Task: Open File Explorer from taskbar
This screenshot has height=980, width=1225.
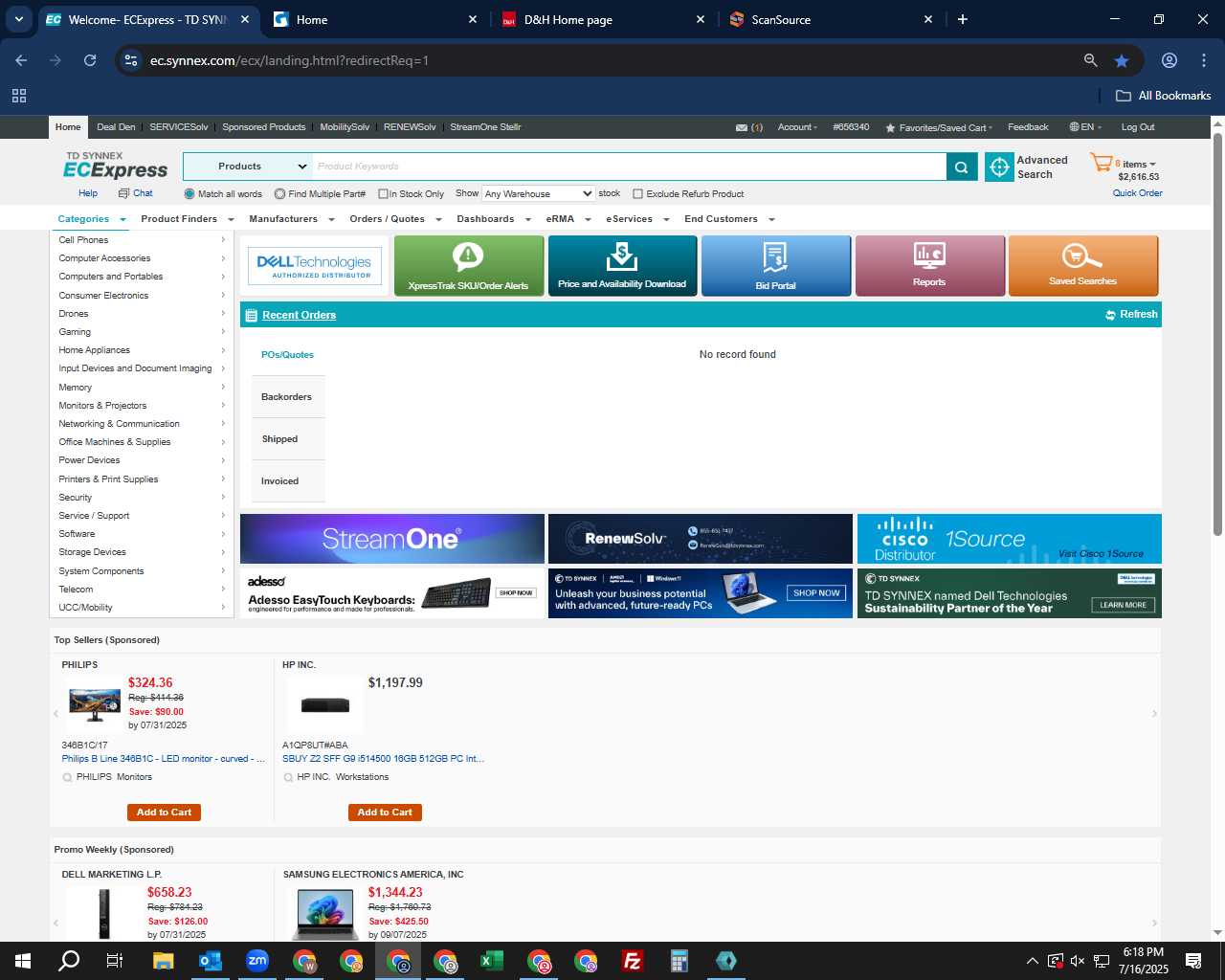Action: [x=163, y=961]
